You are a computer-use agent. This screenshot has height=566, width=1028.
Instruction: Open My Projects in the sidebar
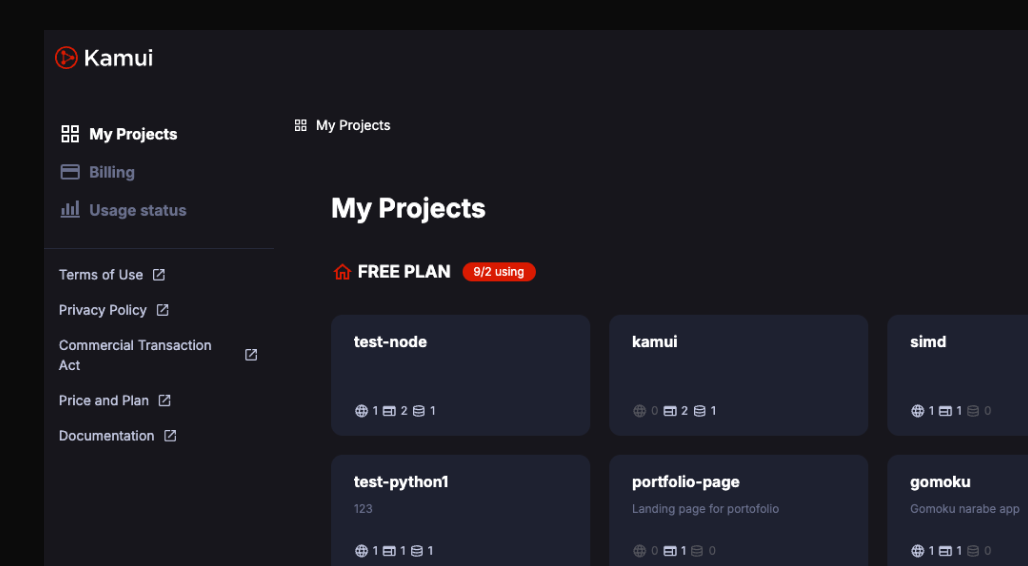click(132, 134)
